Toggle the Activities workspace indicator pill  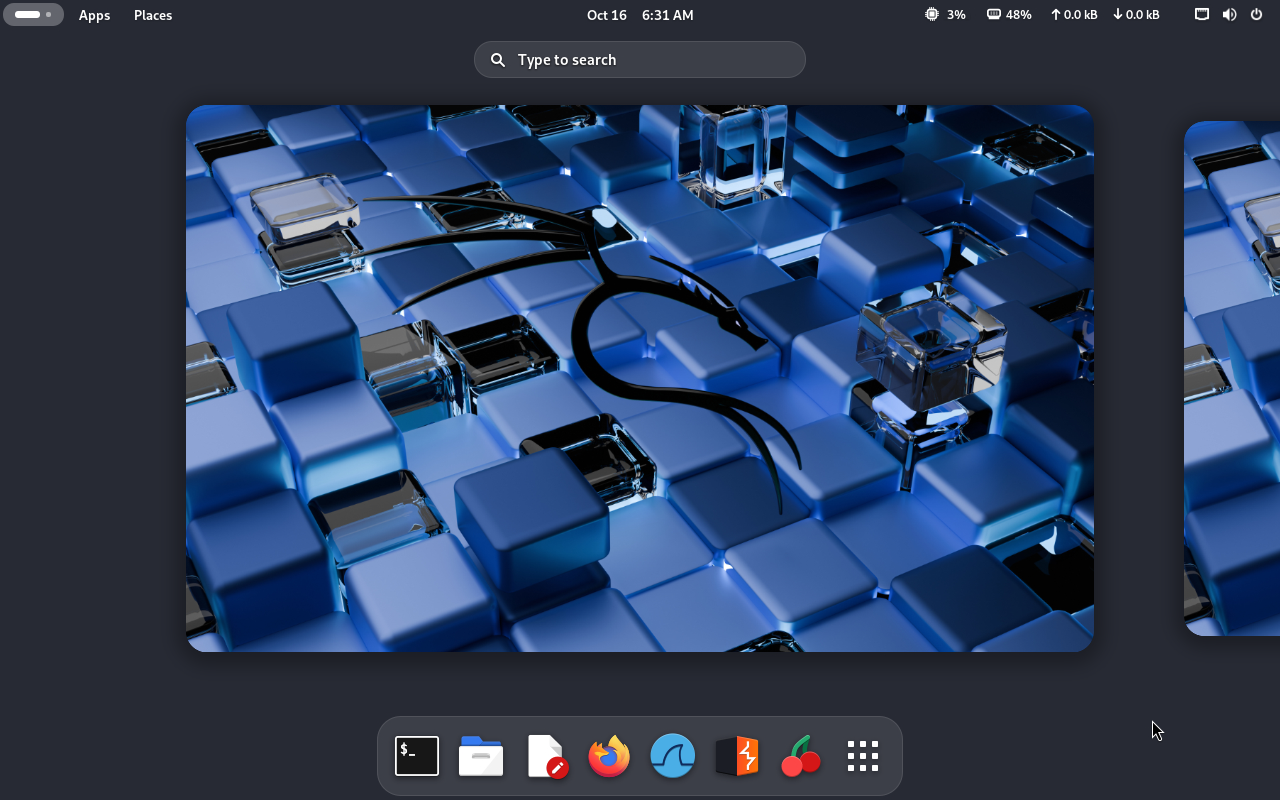point(33,15)
